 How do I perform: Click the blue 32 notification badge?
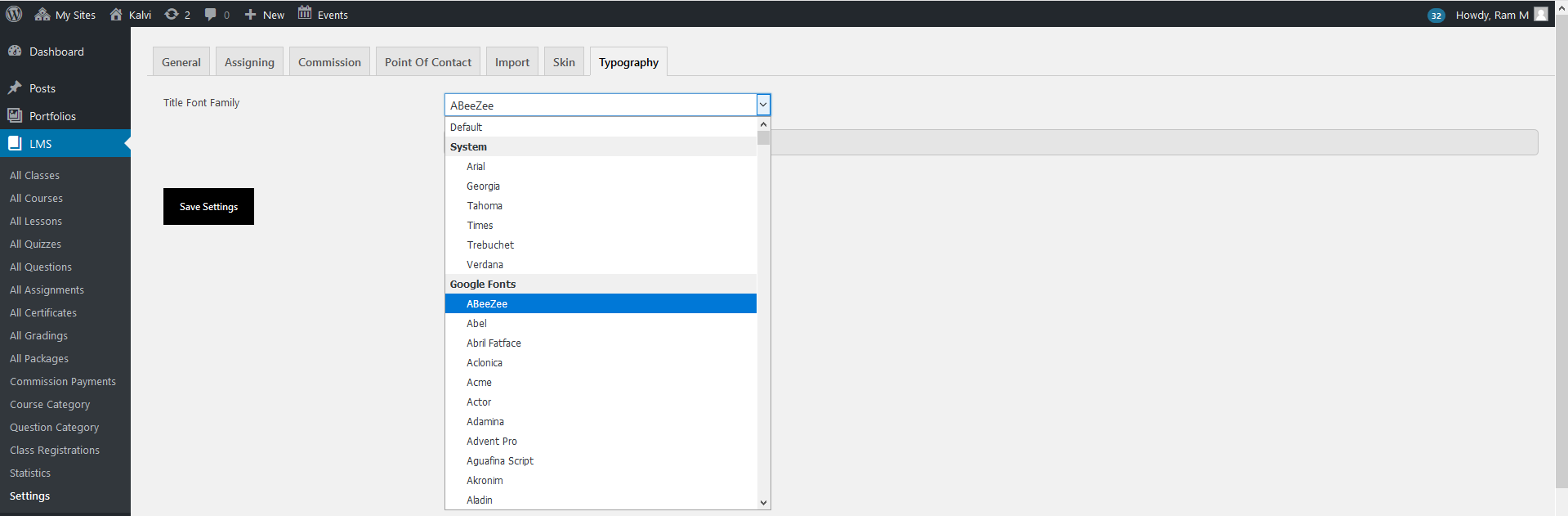pos(1436,16)
